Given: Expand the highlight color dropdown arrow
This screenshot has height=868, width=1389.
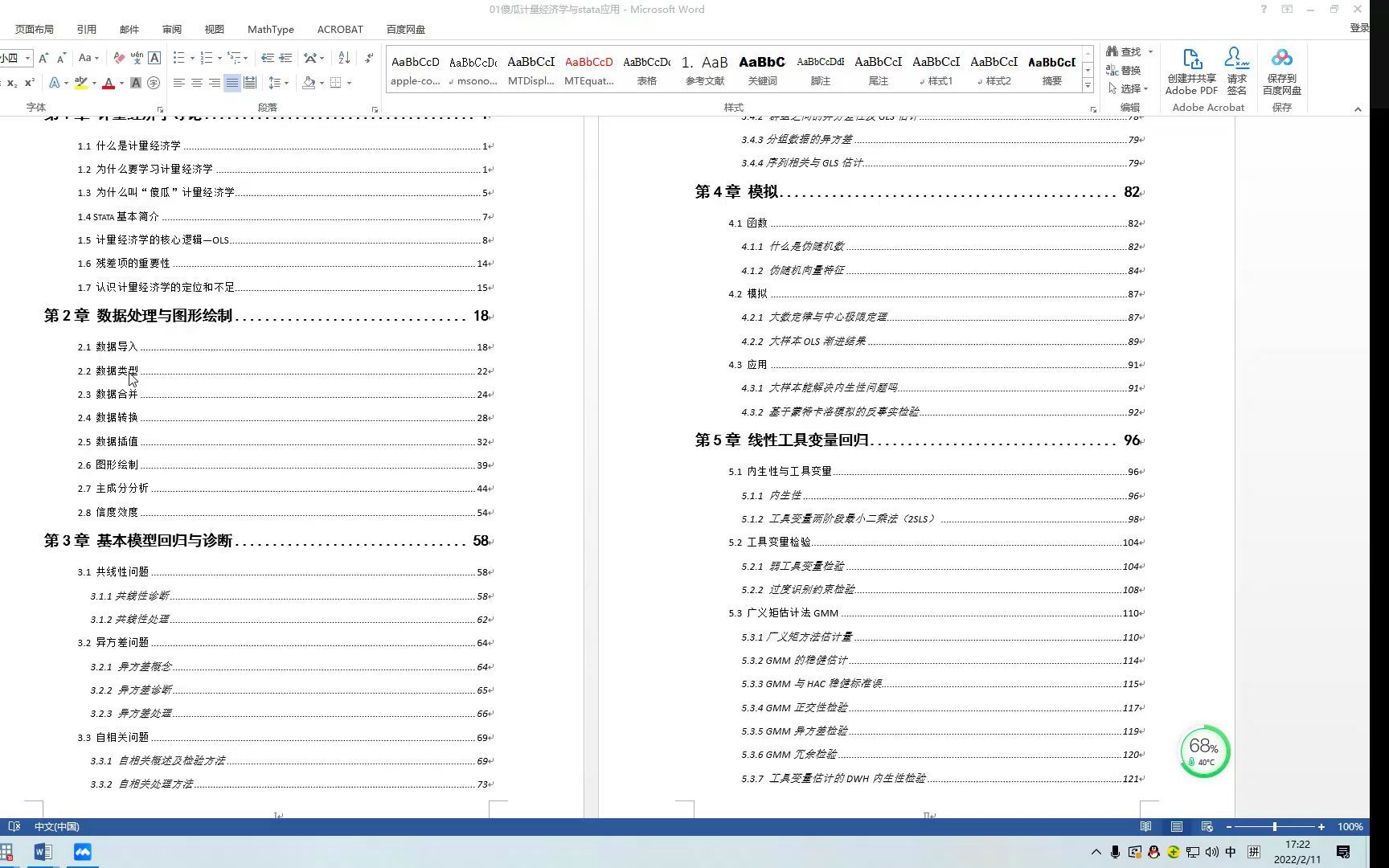Looking at the screenshot, I should click(x=94, y=83).
